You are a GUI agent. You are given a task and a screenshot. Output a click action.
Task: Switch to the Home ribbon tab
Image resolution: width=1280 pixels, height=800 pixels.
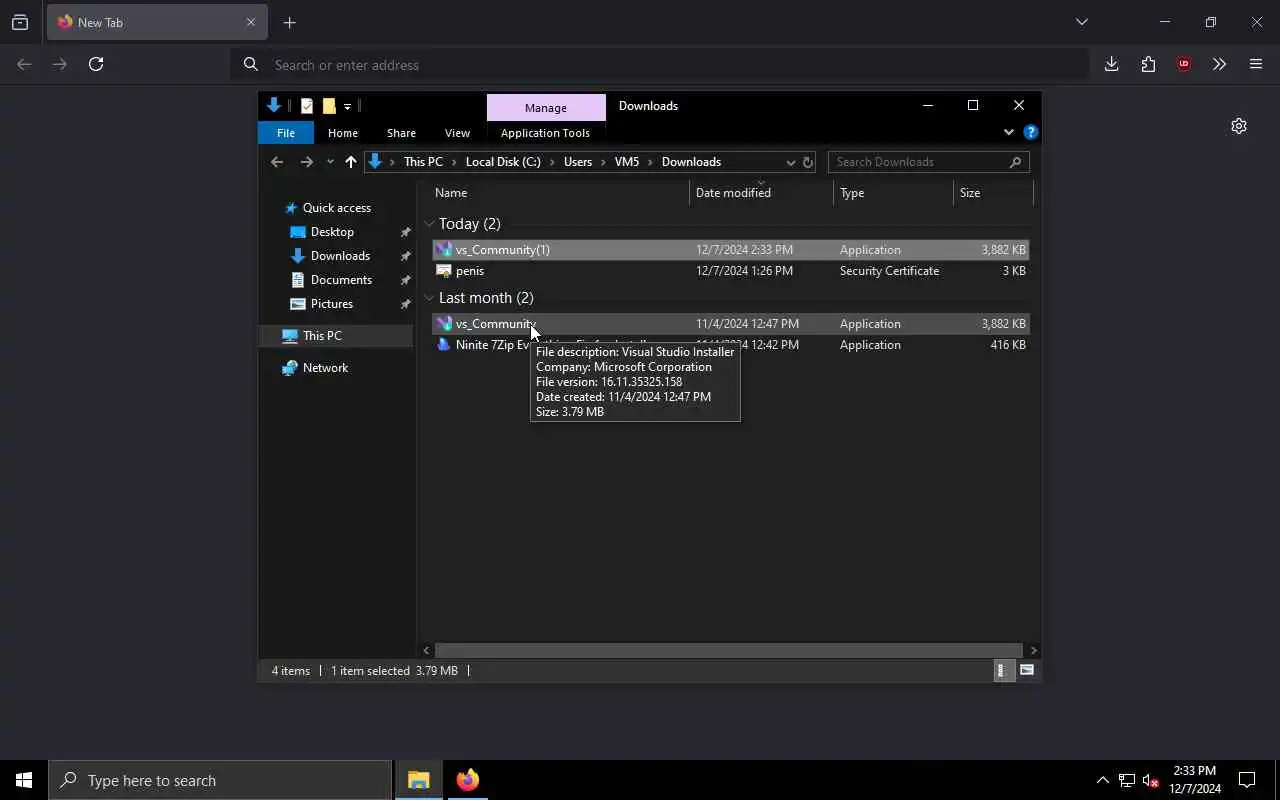pyautogui.click(x=343, y=133)
